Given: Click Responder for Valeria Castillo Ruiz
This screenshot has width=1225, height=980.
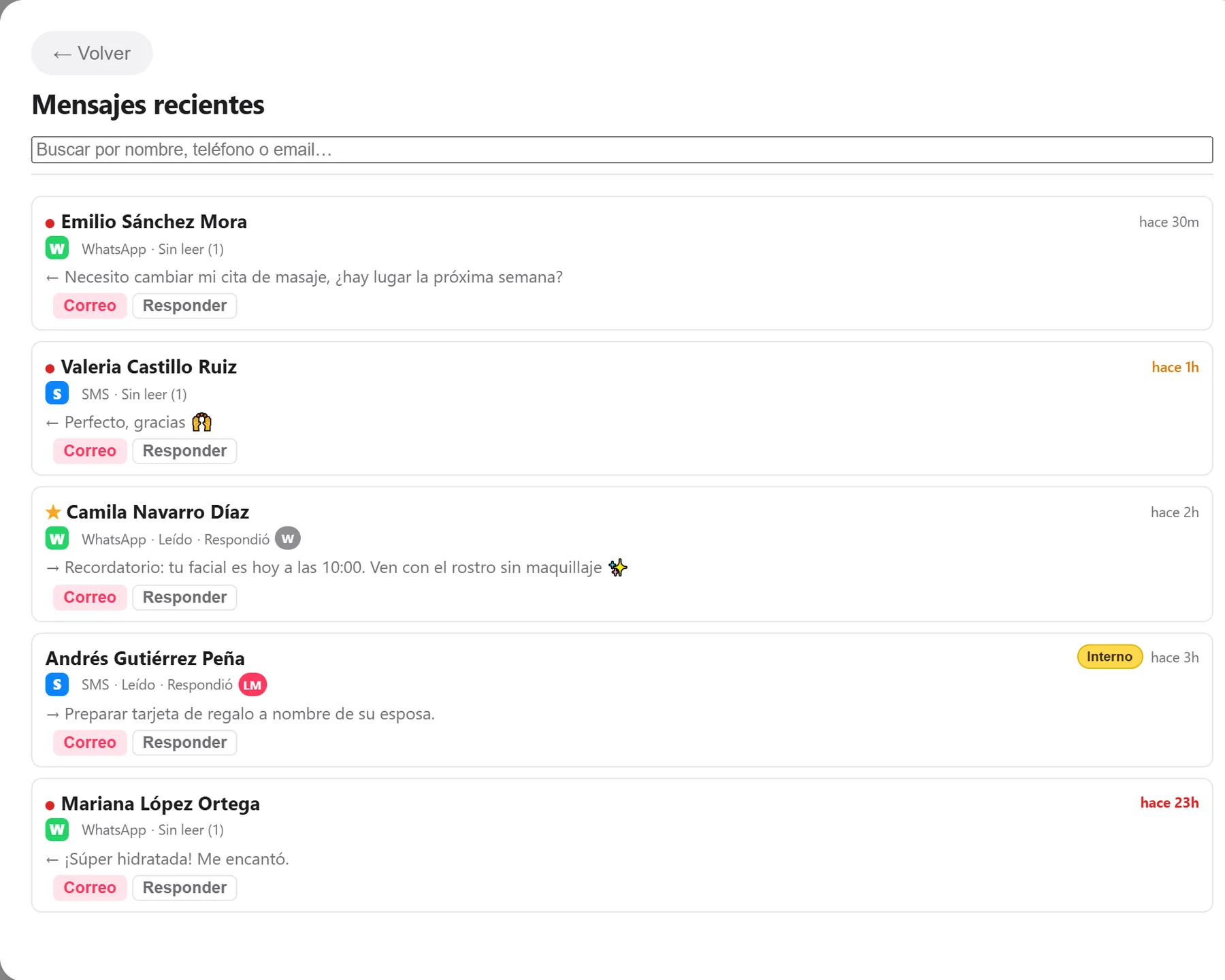Looking at the screenshot, I should pyautogui.click(x=184, y=451).
